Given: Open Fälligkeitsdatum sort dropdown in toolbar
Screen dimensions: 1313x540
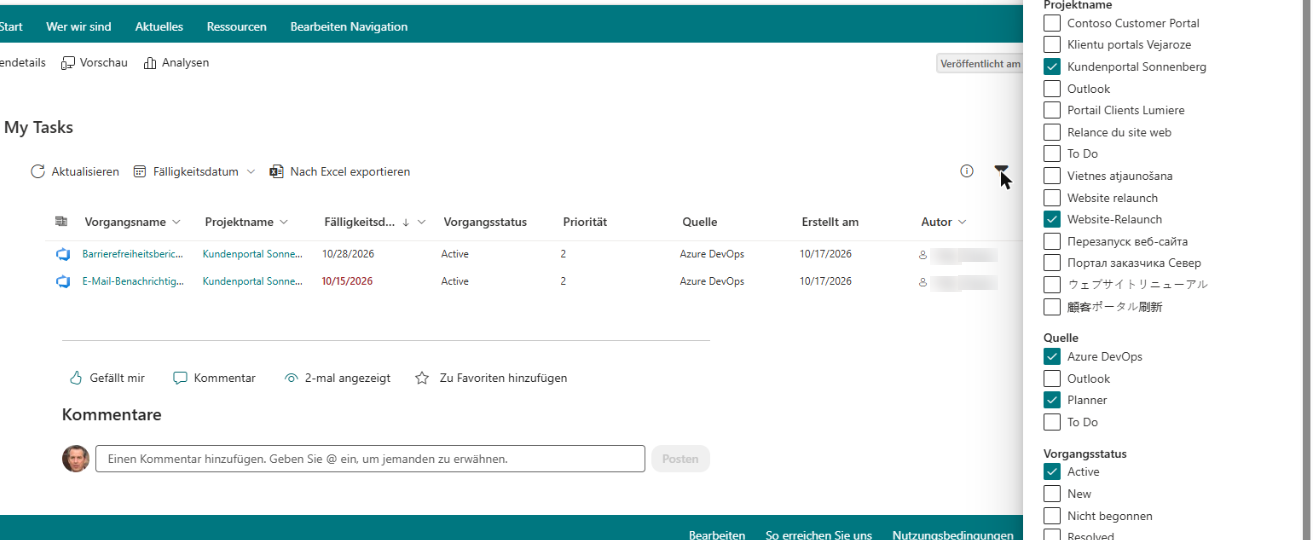Looking at the screenshot, I should tap(251, 172).
